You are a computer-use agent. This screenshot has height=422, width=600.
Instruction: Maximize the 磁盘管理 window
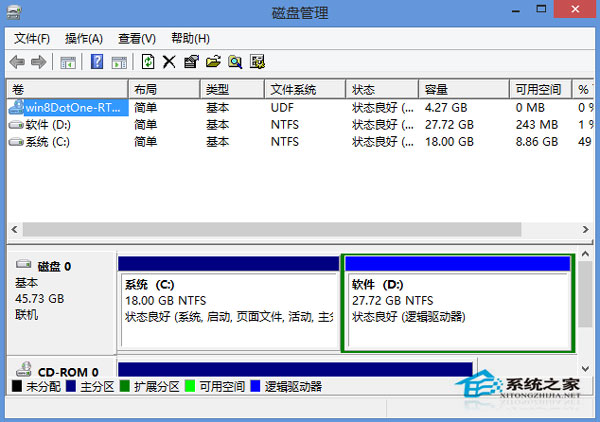[x=541, y=9]
